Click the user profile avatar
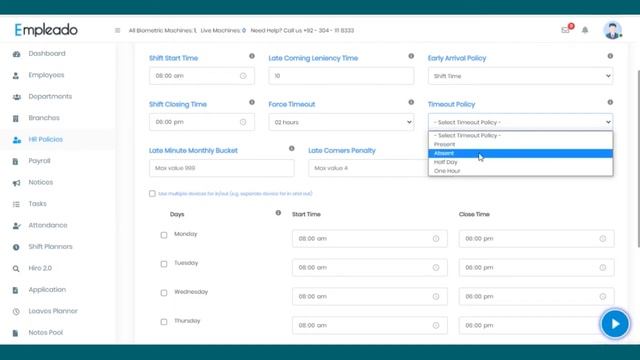The height and width of the screenshot is (360, 640). (x=612, y=30)
